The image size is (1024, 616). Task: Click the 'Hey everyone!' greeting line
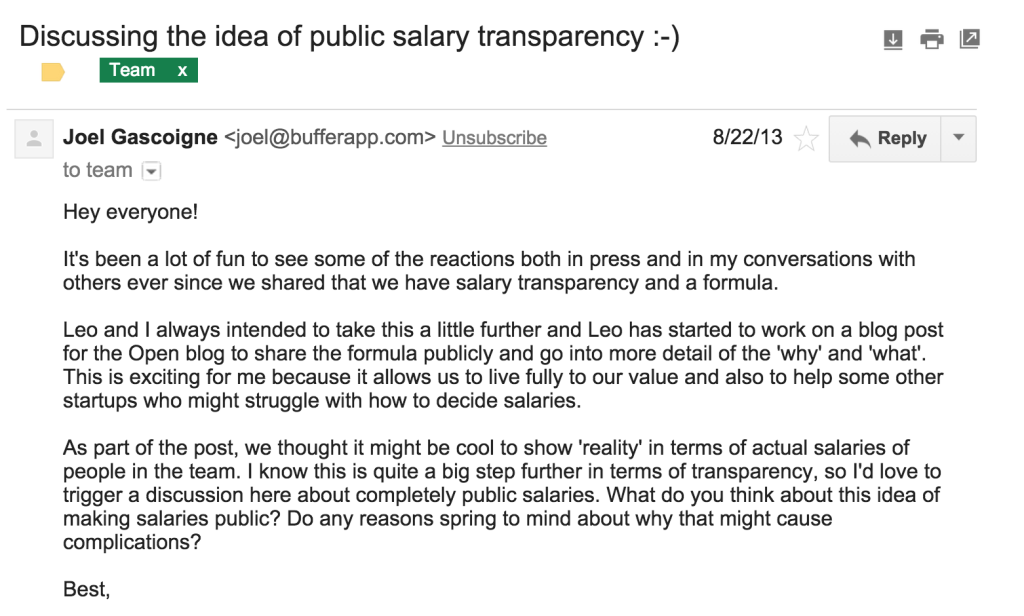[x=131, y=212]
